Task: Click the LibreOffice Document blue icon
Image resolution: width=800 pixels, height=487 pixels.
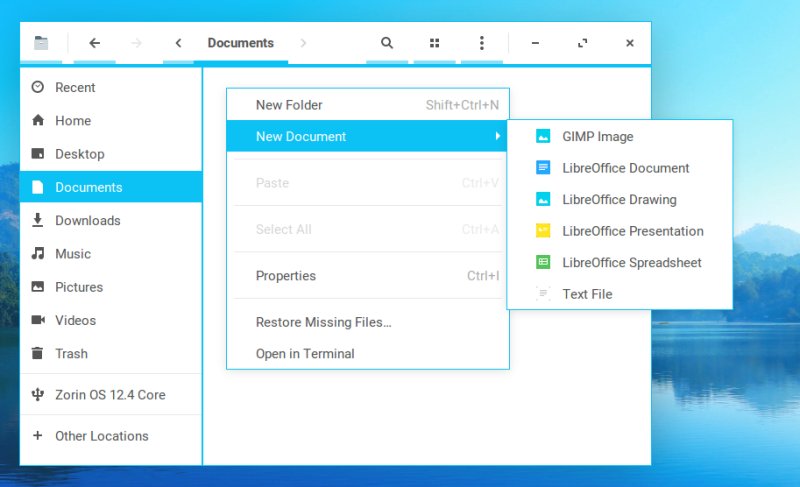Action: (x=543, y=167)
